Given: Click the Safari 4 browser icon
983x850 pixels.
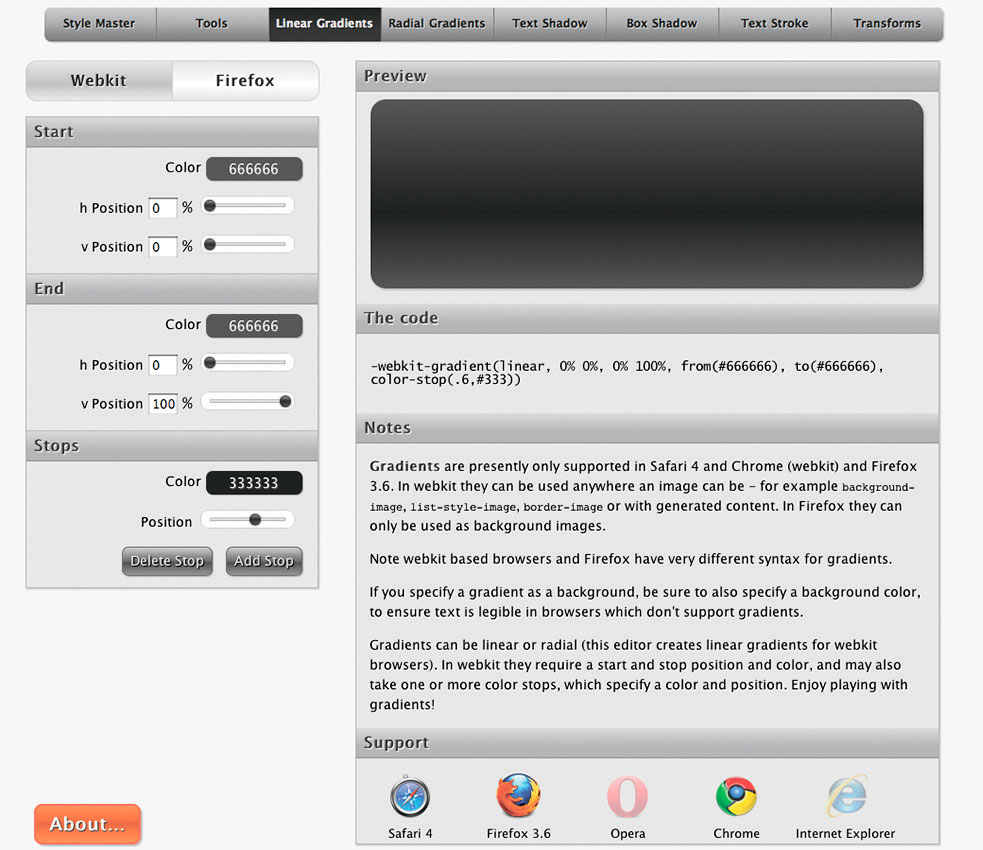Looking at the screenshot, I should point(410,796).
